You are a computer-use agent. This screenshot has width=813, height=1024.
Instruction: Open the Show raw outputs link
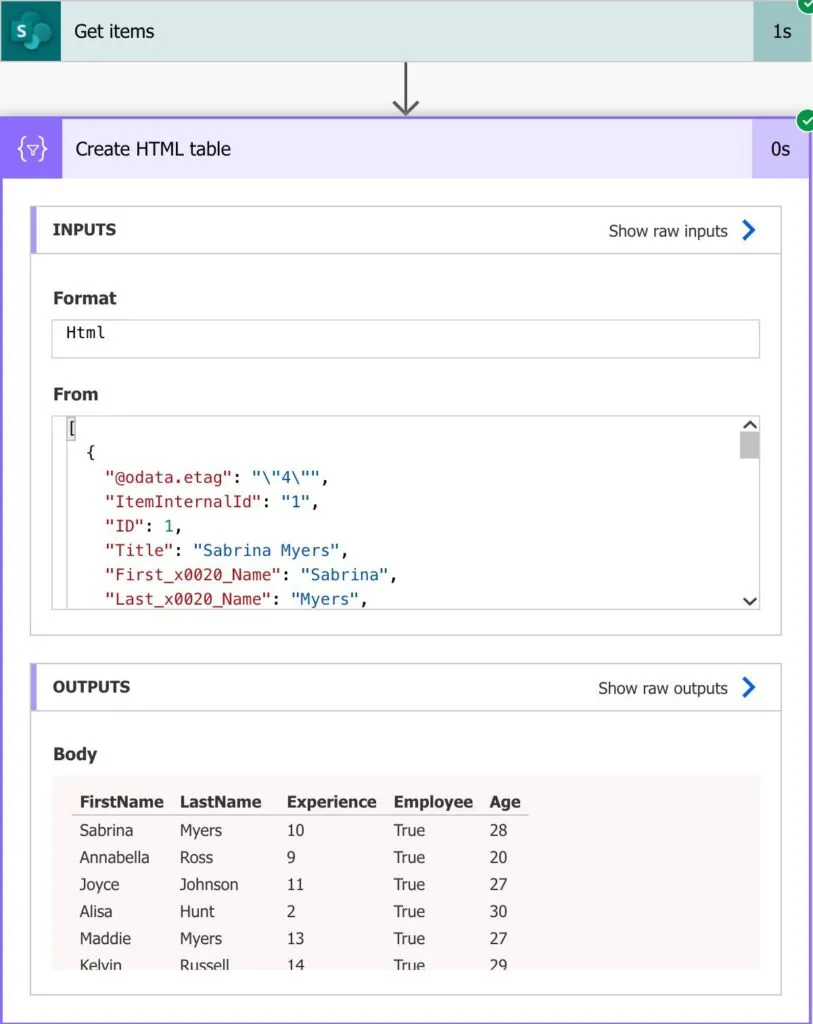click(662, 688)
